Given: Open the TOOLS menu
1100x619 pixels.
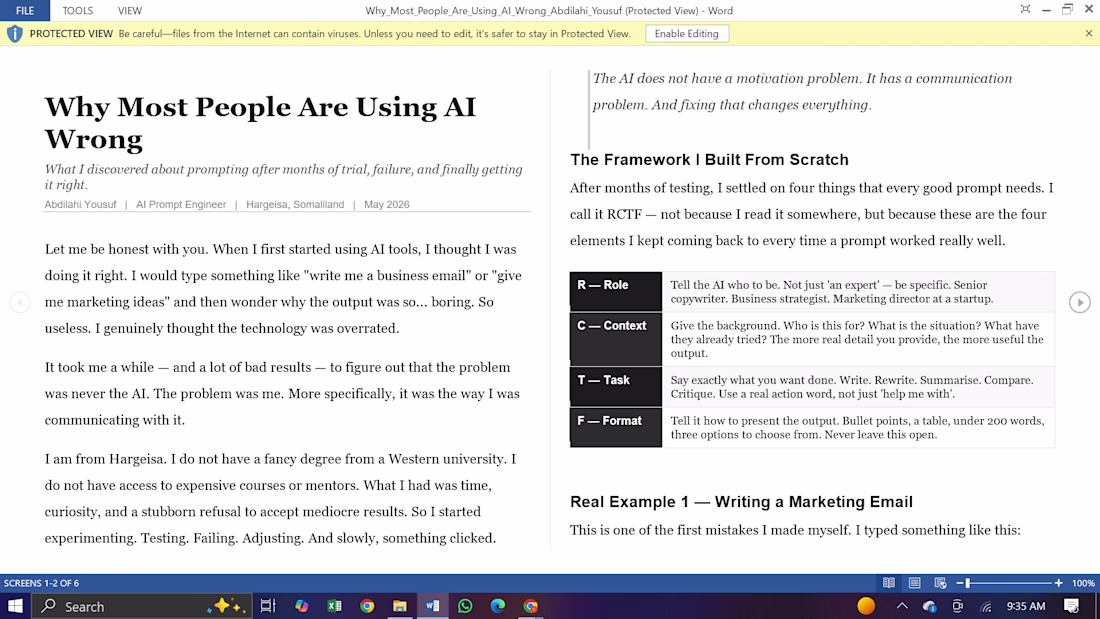Looking at the screenshot, I should (77, 11).
